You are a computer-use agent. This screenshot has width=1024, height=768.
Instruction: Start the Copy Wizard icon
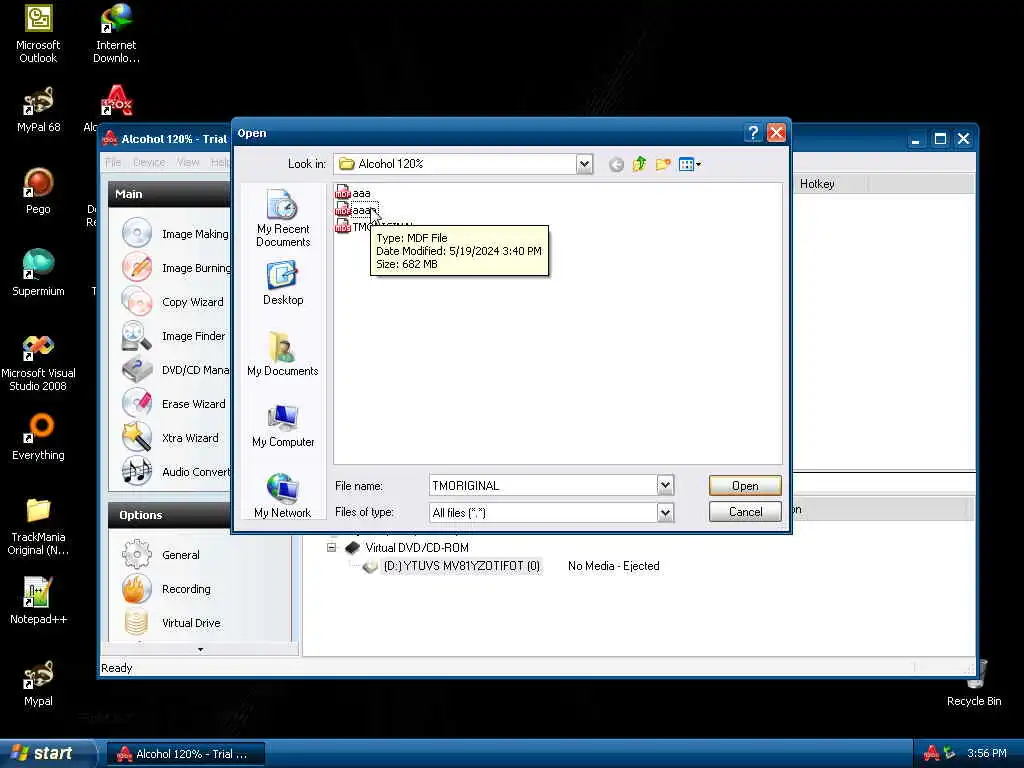pyautogui.click(x=137, y=301)
